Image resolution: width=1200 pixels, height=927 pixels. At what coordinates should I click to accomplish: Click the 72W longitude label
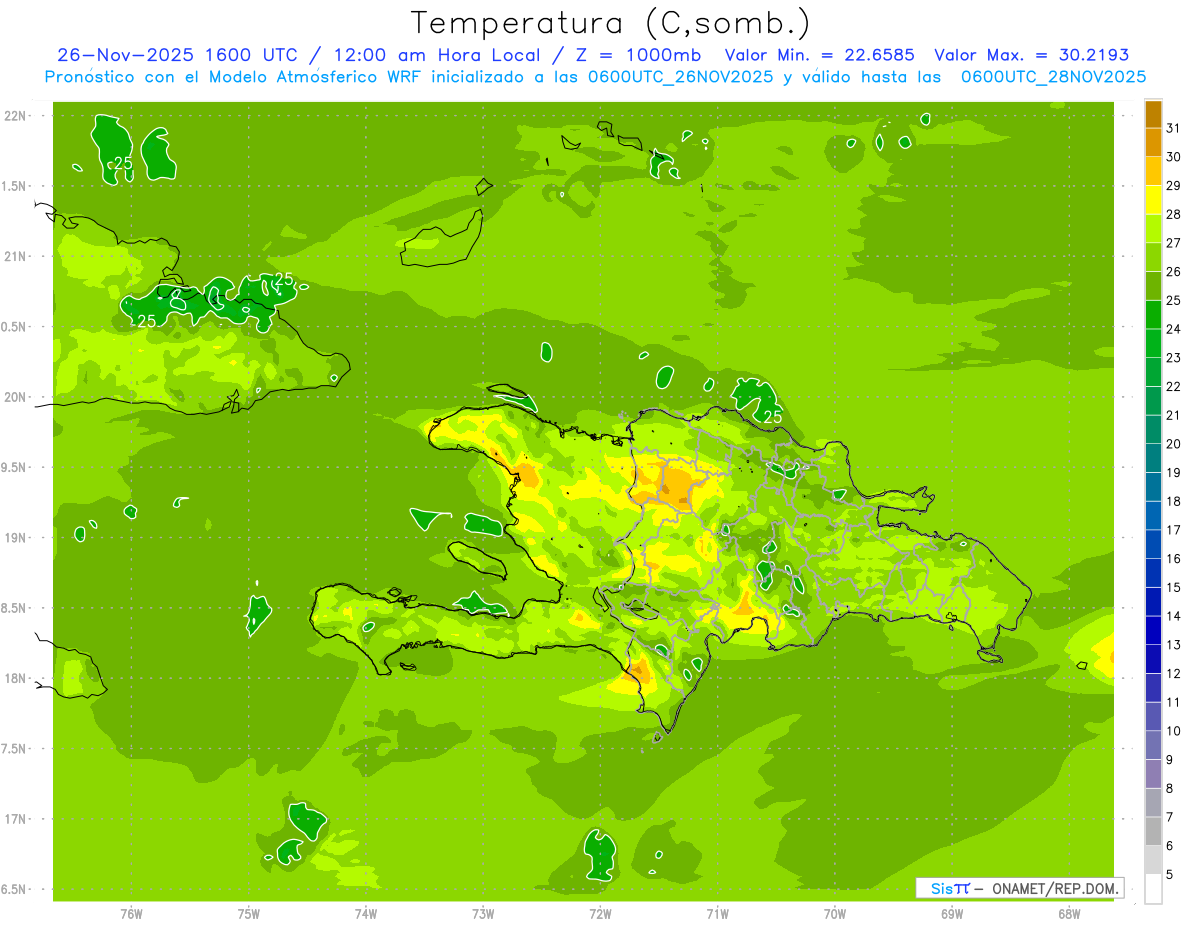click(x=600, y=913)
